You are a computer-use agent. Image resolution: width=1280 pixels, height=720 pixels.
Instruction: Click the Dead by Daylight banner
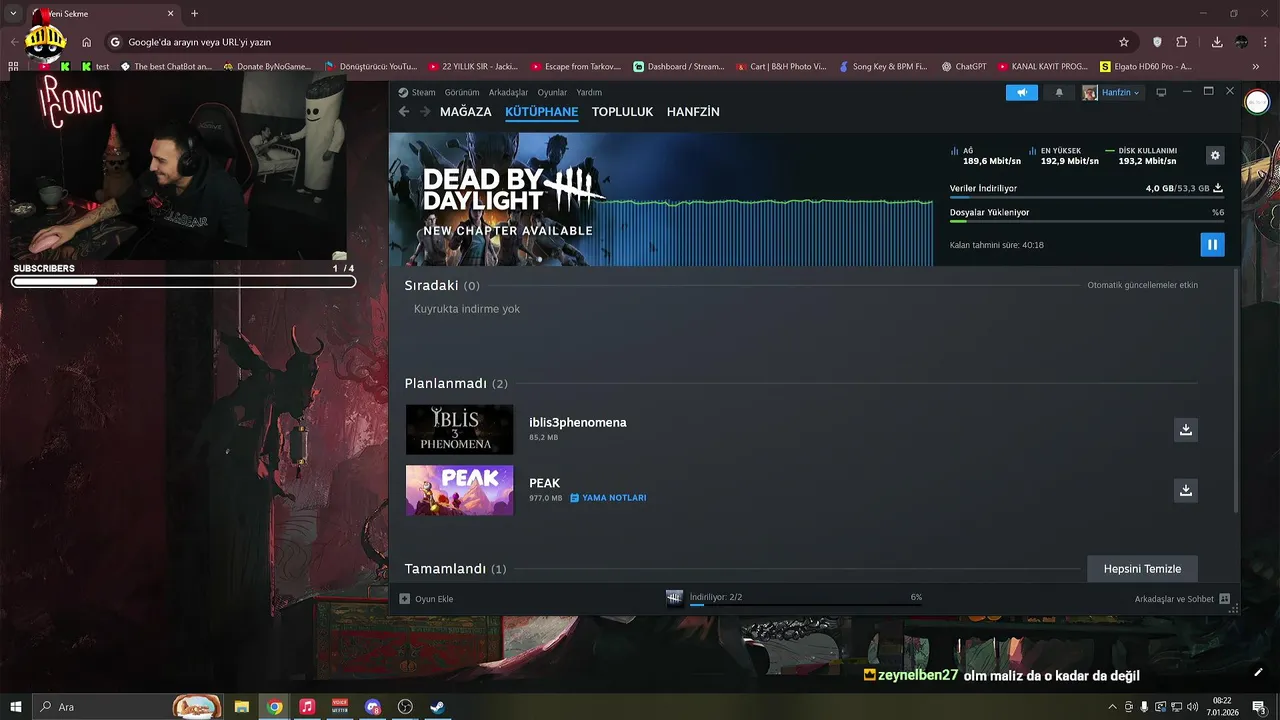click(x=660, y=199)
